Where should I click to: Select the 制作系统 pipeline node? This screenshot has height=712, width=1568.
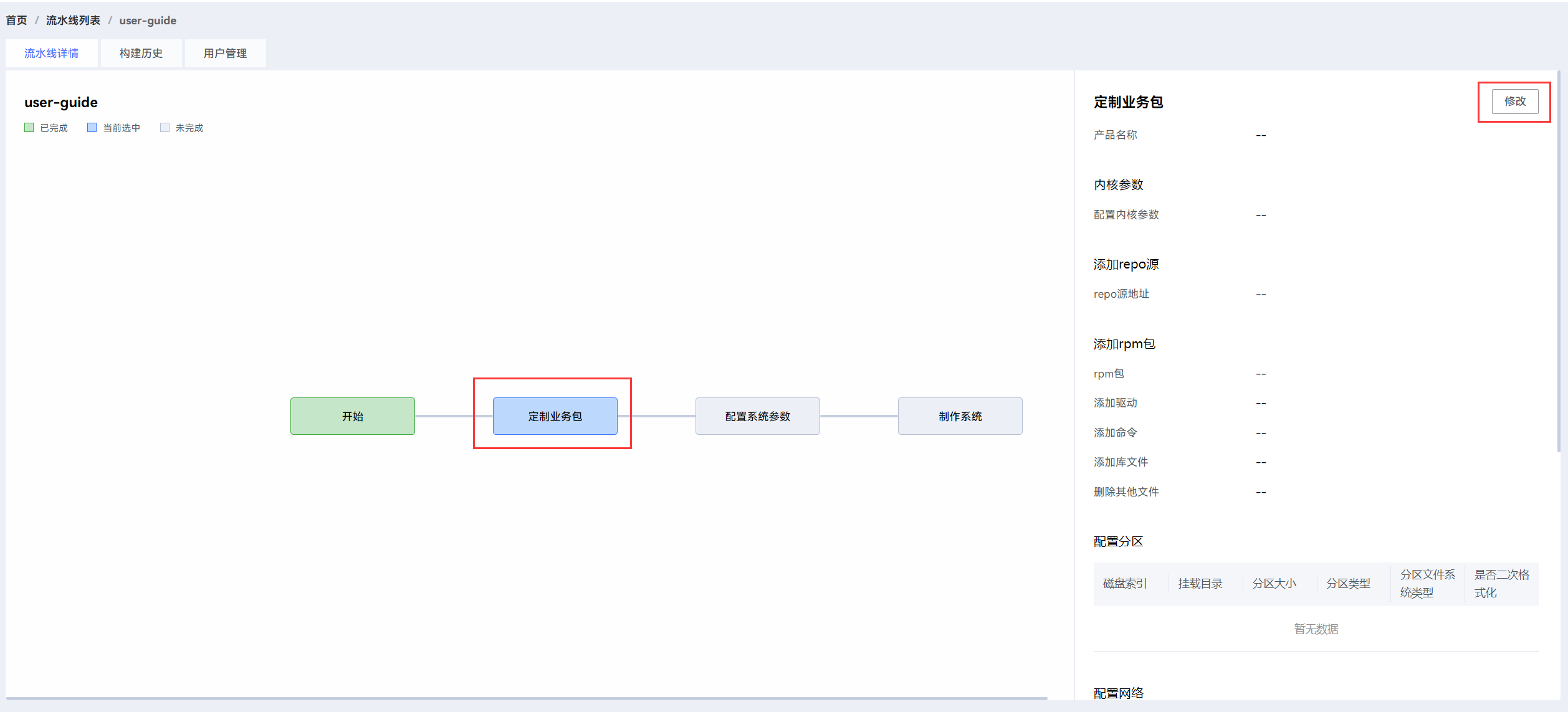coord(960,416)
